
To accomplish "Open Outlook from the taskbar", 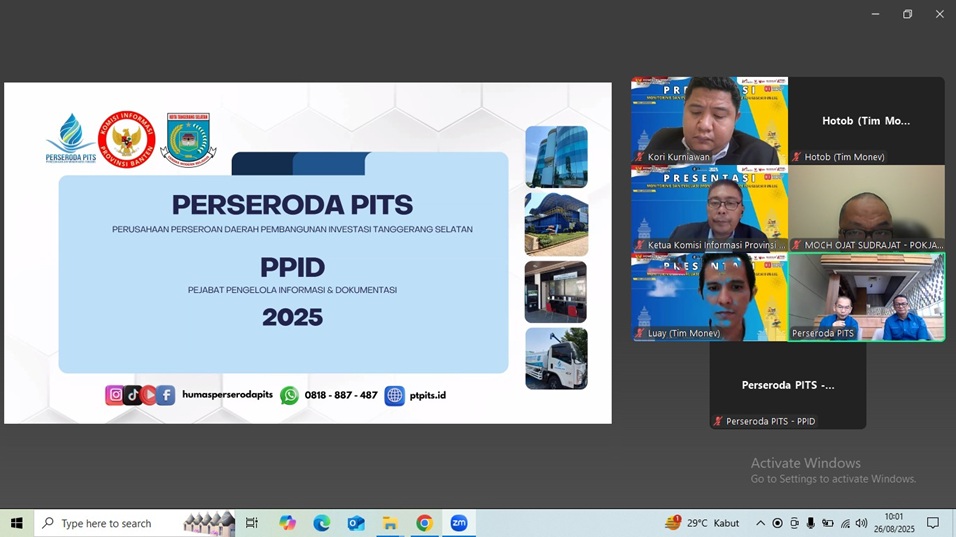I will click(356, 523).
